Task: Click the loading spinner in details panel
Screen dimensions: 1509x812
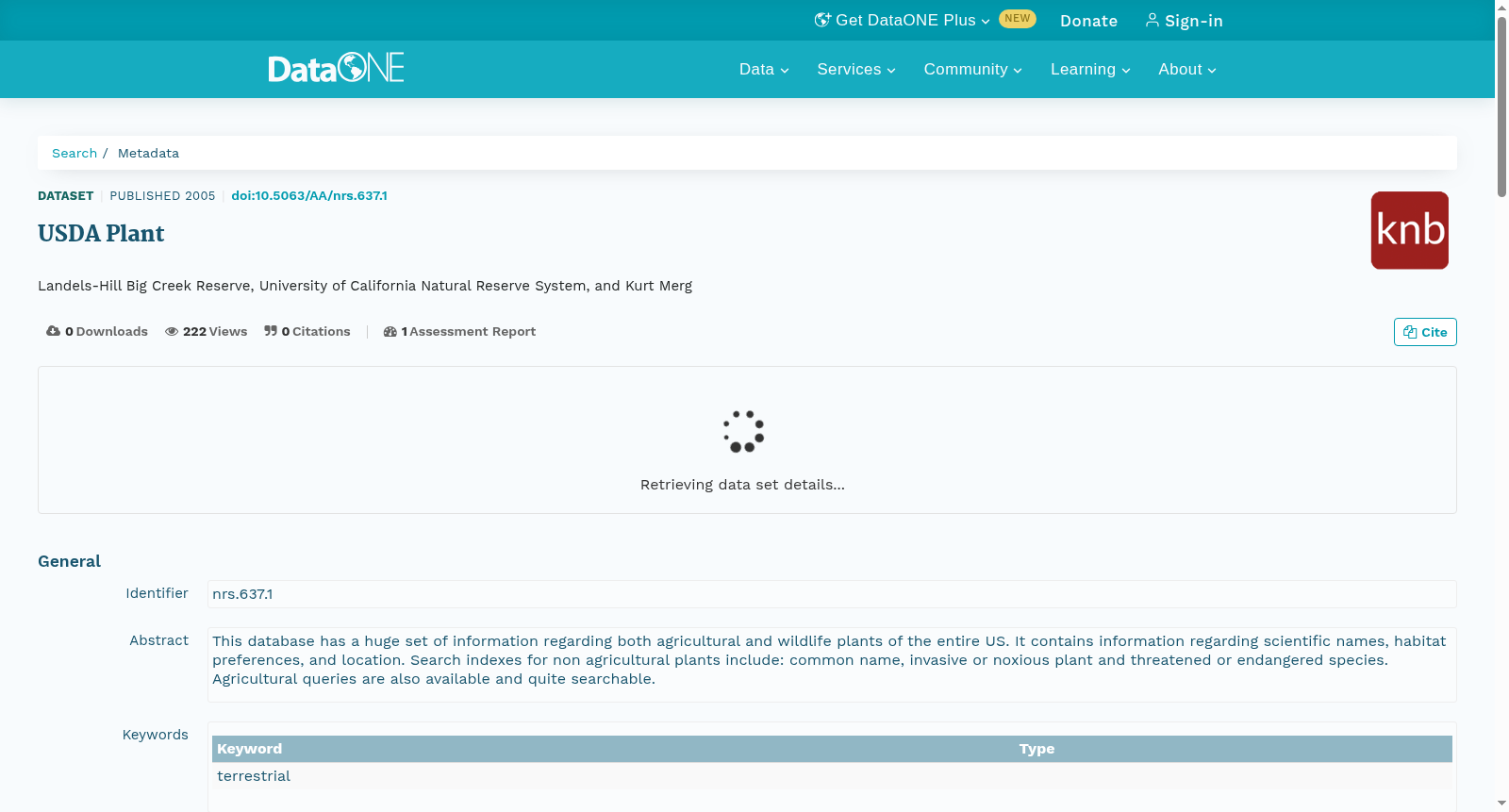Action: tap(743, 432)
